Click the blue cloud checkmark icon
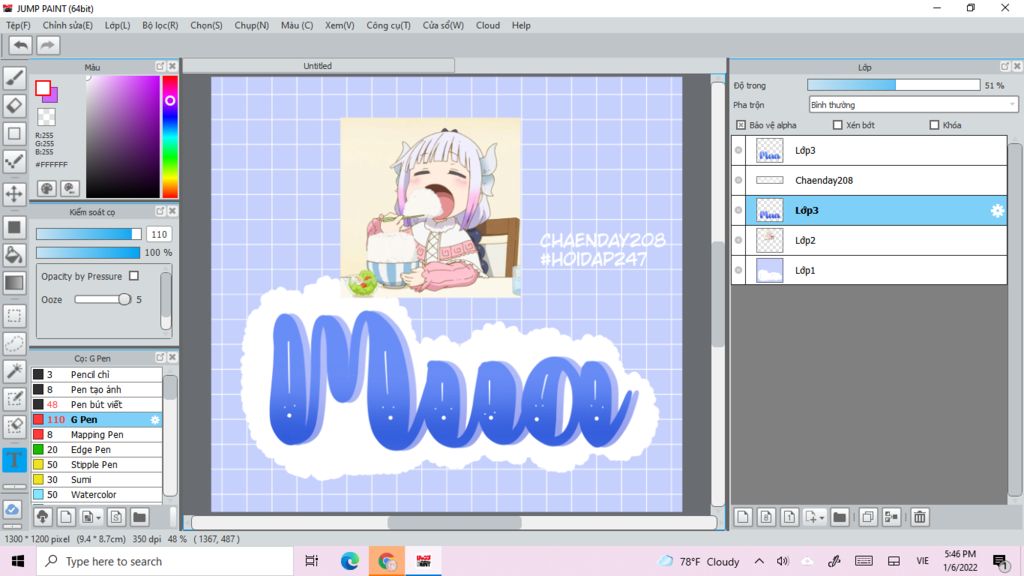The width and height of the screenshot is (1024, 576). click(12, 509)
